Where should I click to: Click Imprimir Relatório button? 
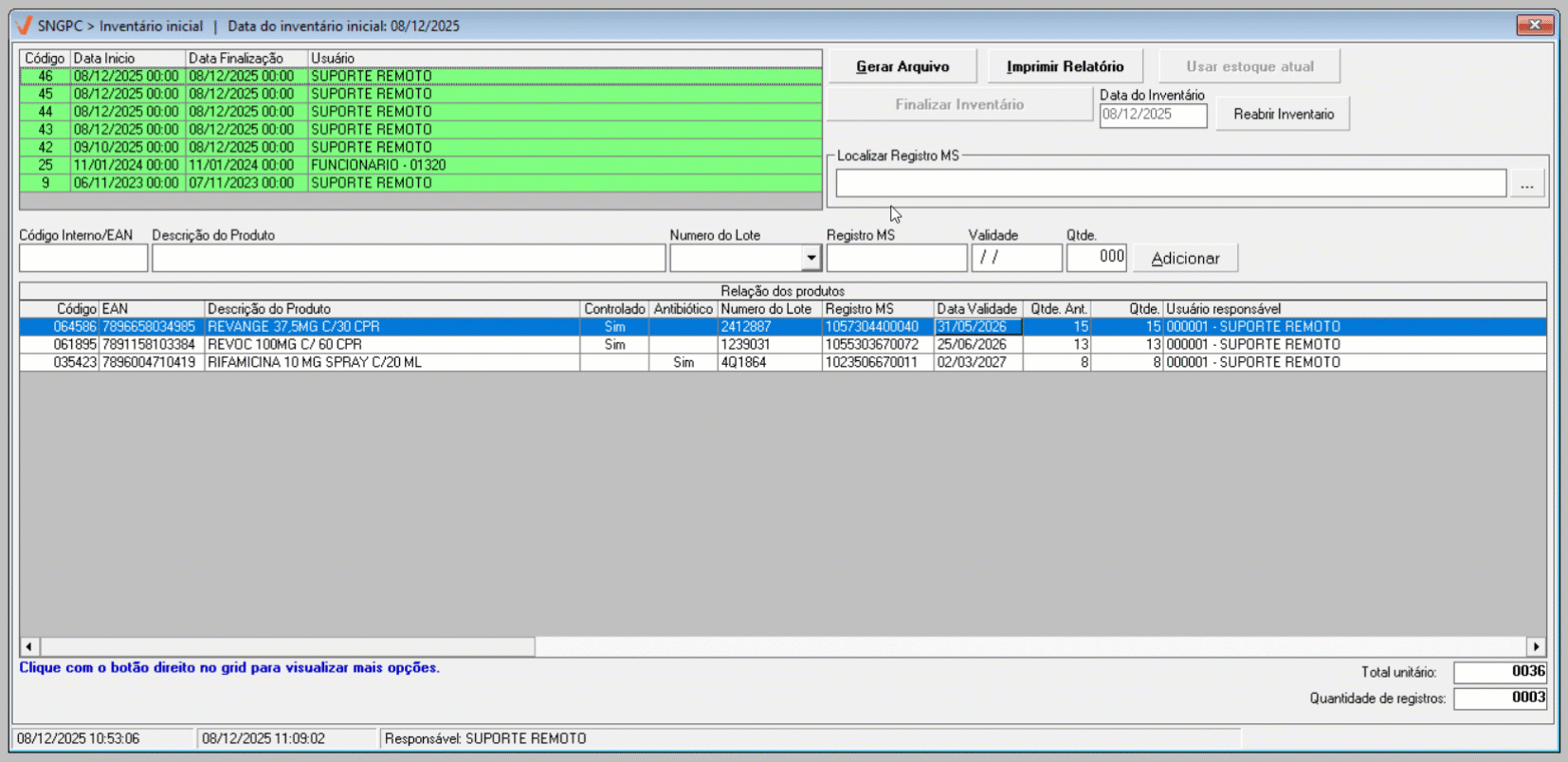coord(1065,66)
